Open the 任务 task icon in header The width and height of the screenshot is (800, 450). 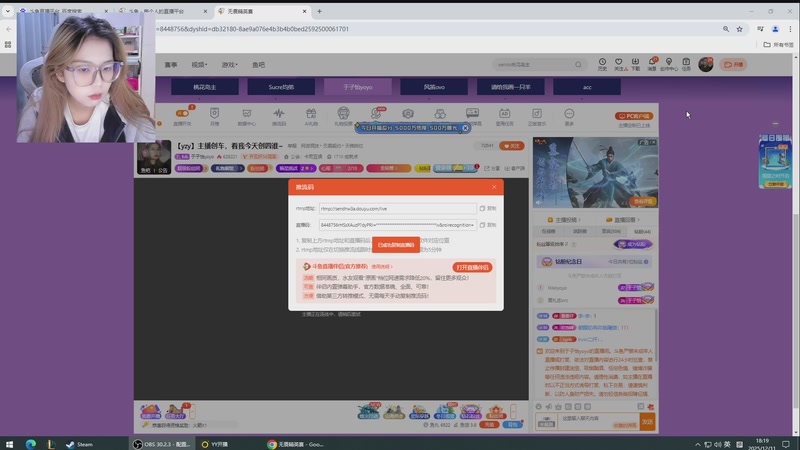pyautogui.click(x=686, y=62)
